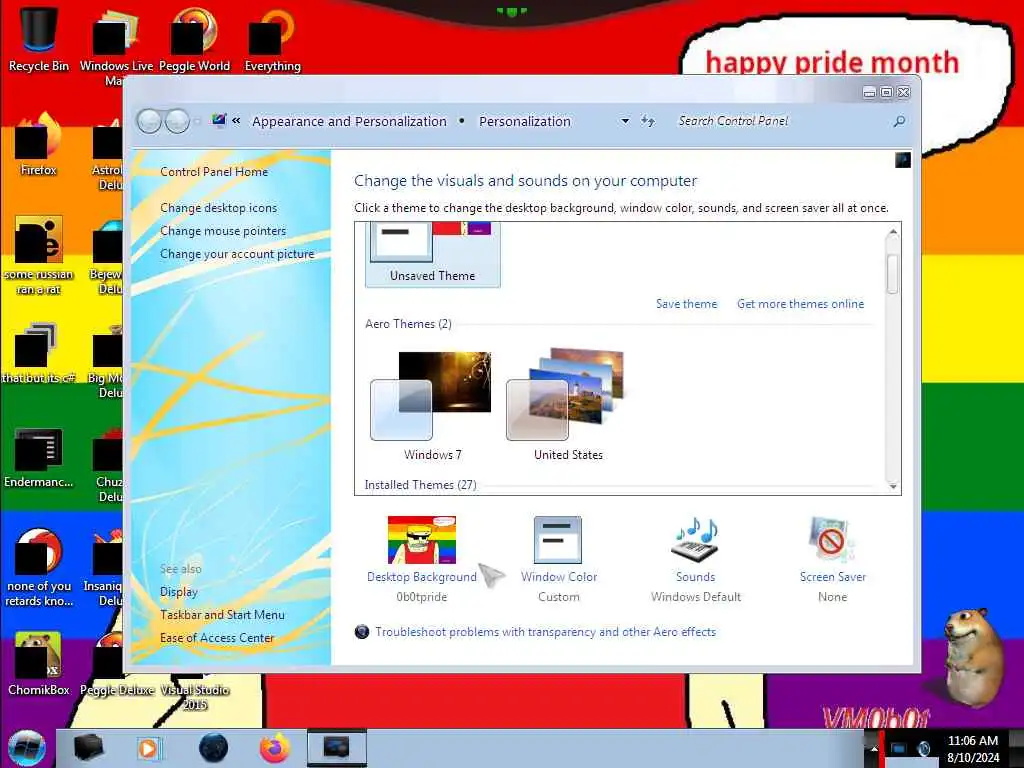This screenshot has height=768, width=1024.
Task: Open the Everything desktop icon
Action: click(x=272, y=39)
